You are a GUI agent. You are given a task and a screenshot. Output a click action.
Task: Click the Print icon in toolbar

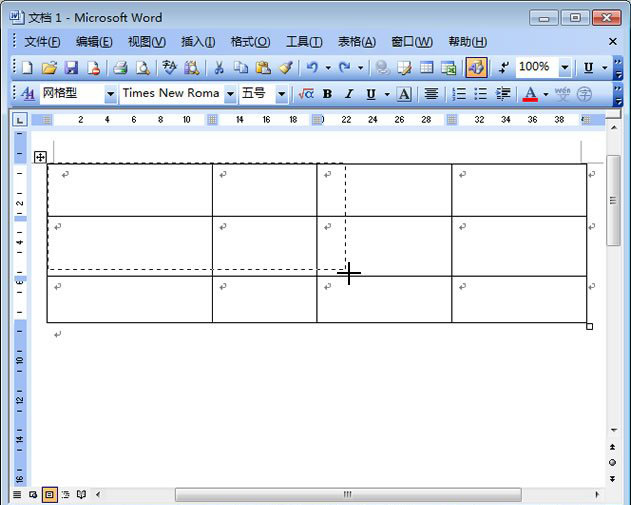coord(120,68)
